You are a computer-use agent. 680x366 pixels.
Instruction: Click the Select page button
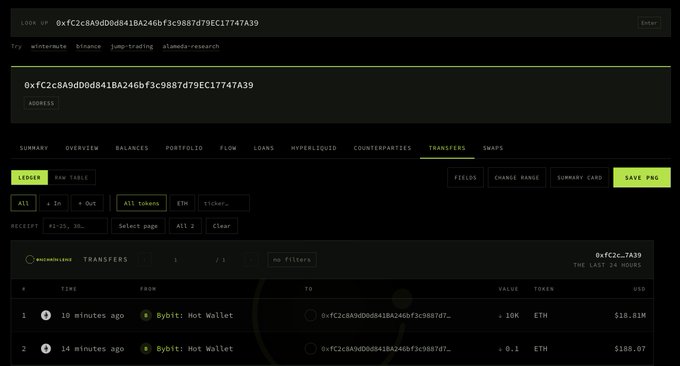point(138,226)
